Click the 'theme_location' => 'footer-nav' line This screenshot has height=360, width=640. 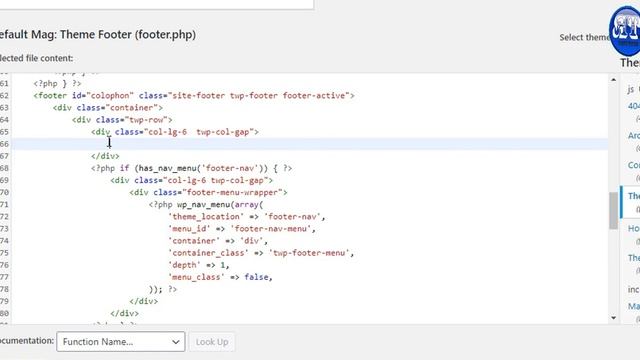click(x=247, y=217)
